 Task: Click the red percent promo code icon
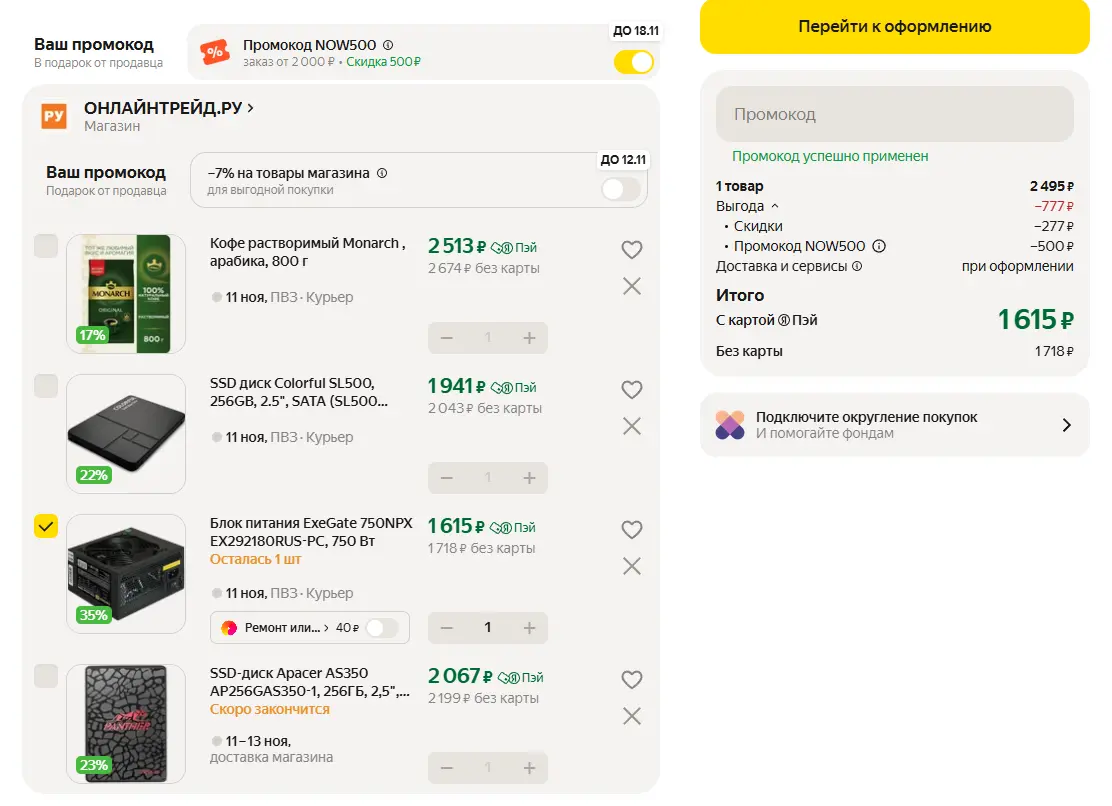(x=215, y=52)
